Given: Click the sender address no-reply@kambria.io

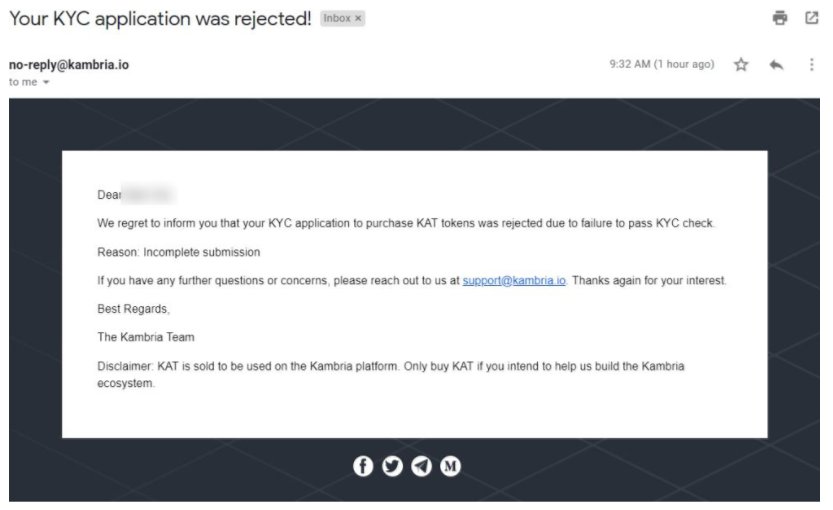Looking at the screenshot, I should pyautogui.click(x=69, y=65).
